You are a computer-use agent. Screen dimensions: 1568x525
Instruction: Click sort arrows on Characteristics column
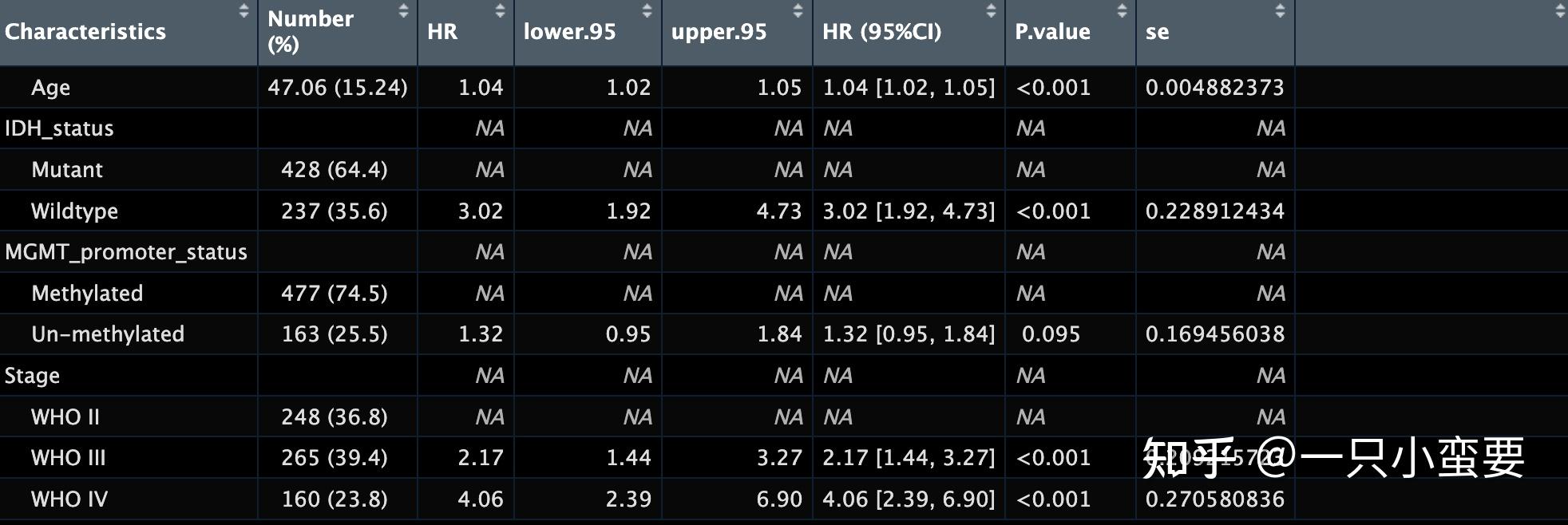coord(244,11)
